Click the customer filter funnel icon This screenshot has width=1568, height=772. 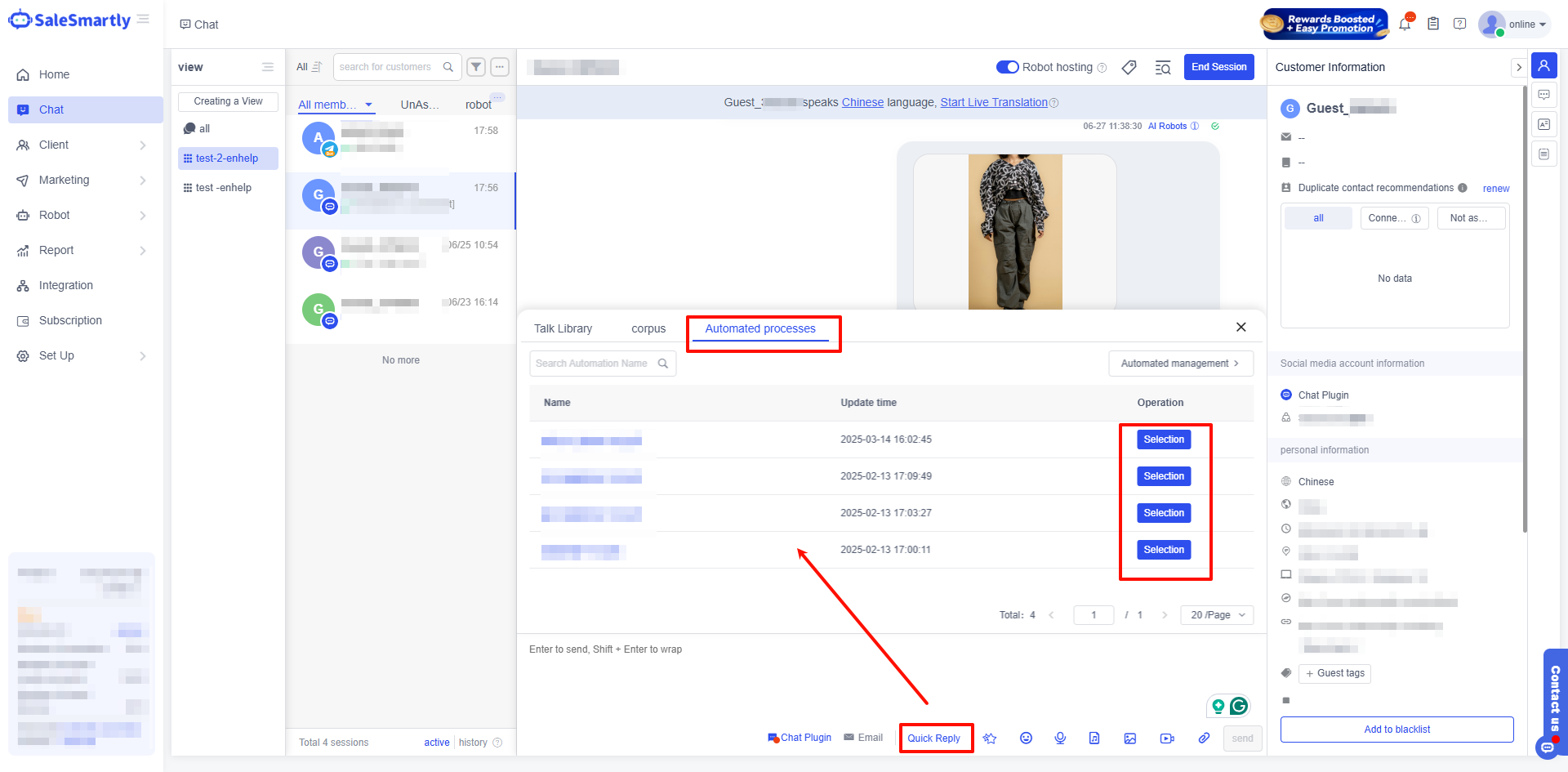click(x=476, y=67)
